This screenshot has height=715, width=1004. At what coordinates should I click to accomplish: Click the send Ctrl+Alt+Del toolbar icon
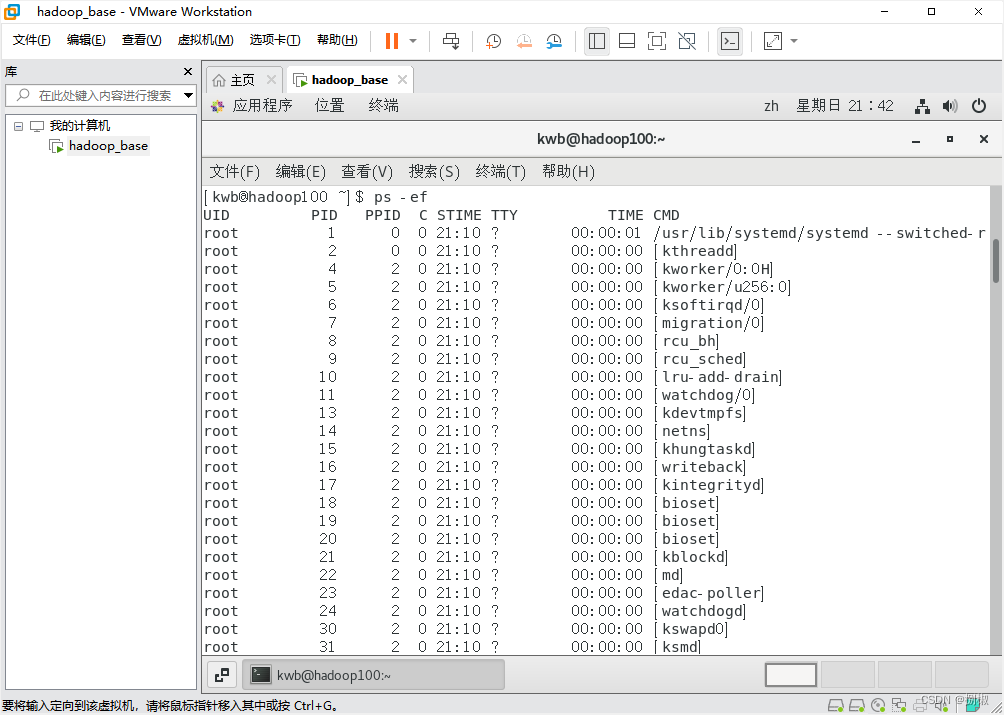click(451, 41)
